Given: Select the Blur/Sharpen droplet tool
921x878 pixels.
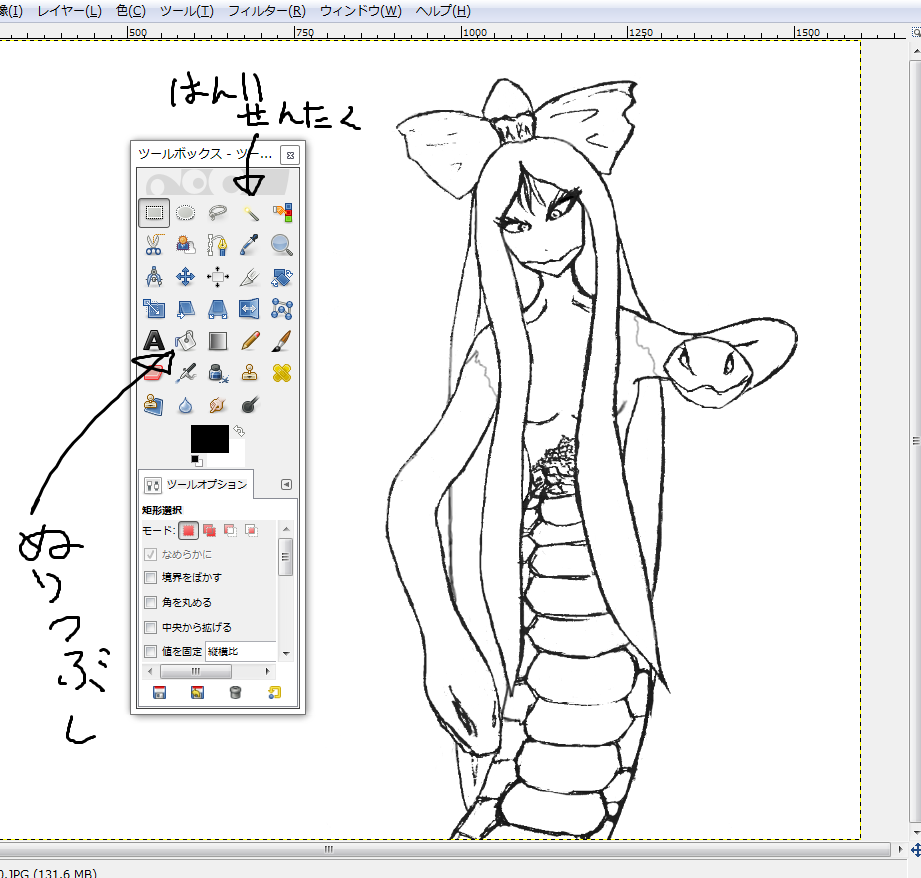Looking at the screenshot, I should click(x=186, y=405).
